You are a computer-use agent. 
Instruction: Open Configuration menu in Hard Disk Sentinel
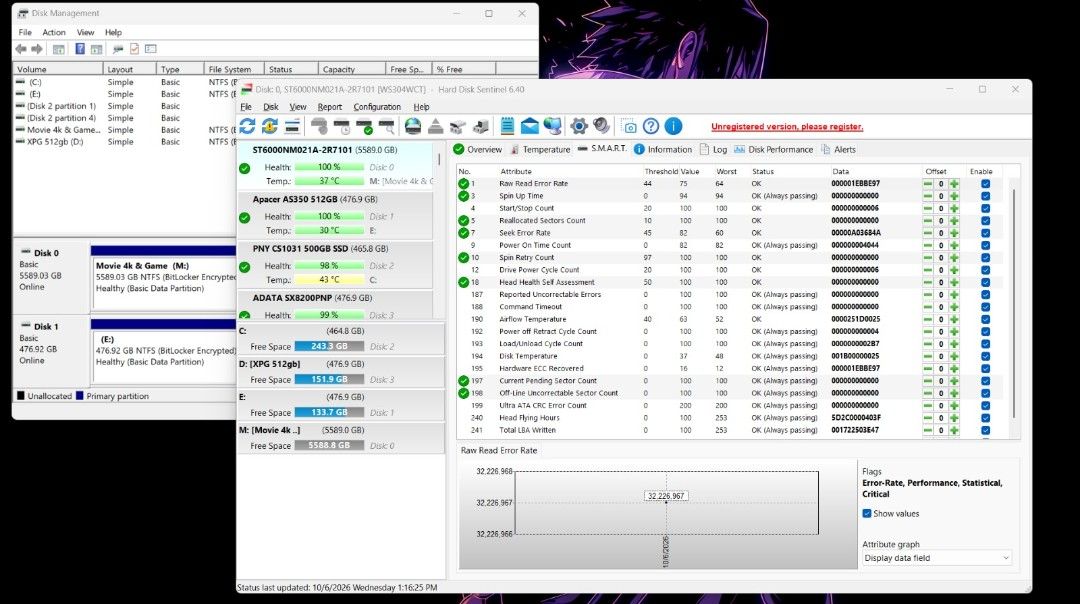tap(377, 107)
